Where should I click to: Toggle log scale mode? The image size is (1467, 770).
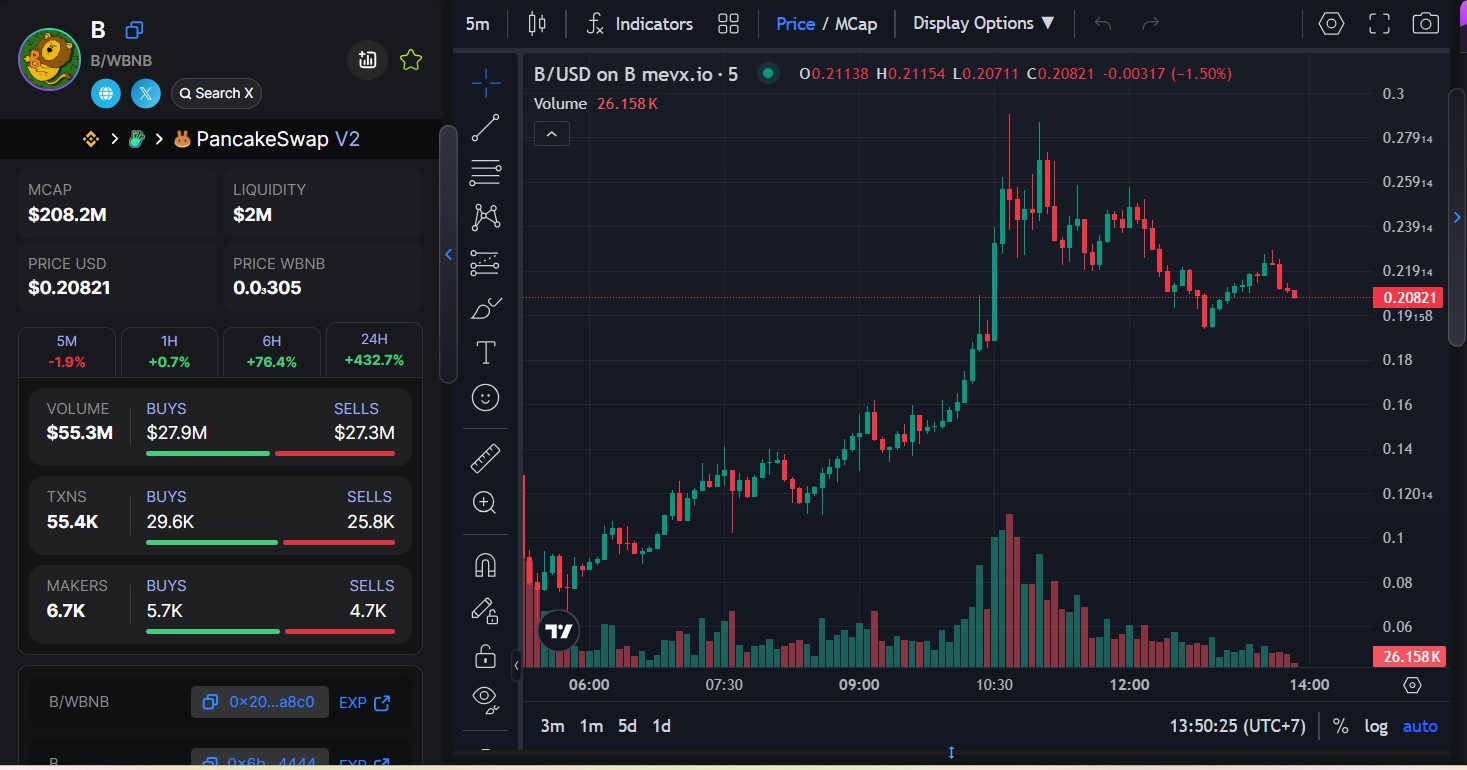coord(1376,726)
